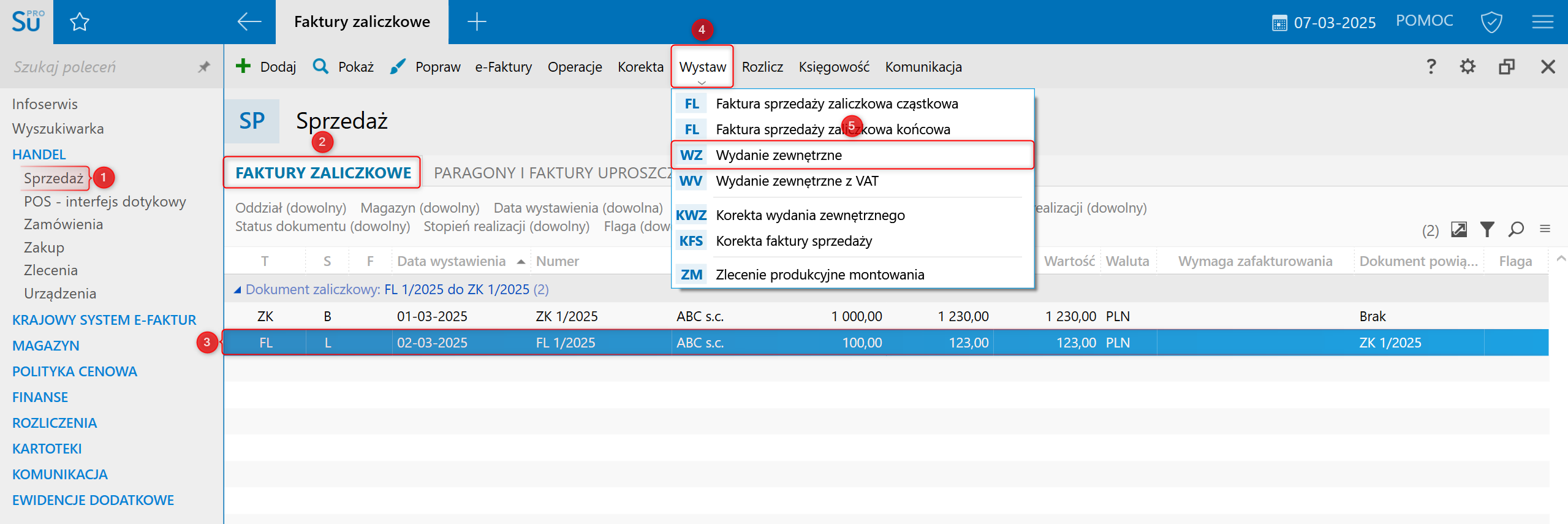1568x524 pixels.
Task: Open Operacje toolbar menu
Action: coord(575,67)
